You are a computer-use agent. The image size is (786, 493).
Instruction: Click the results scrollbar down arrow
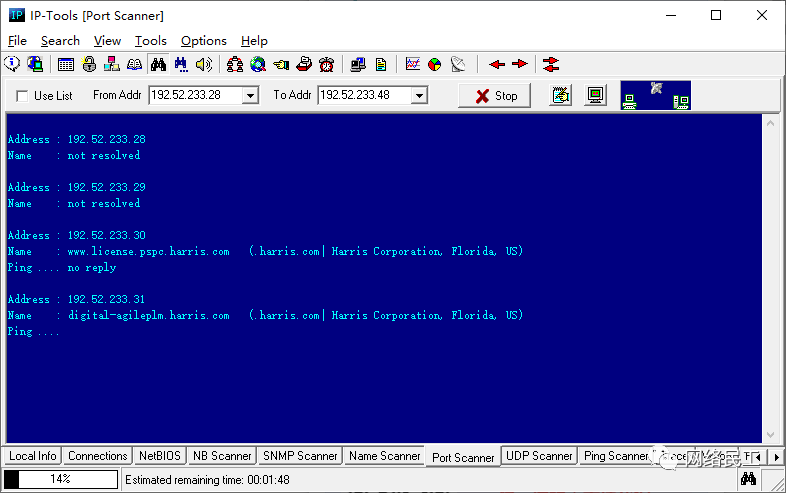tap(770, 435)
